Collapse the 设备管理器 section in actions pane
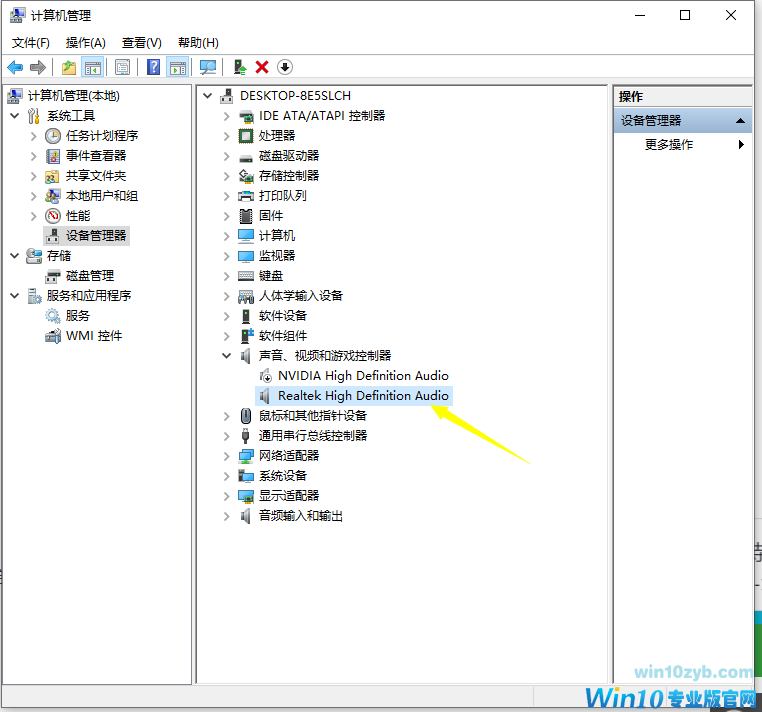Screen dimensions: 762x712 (740, 121)
